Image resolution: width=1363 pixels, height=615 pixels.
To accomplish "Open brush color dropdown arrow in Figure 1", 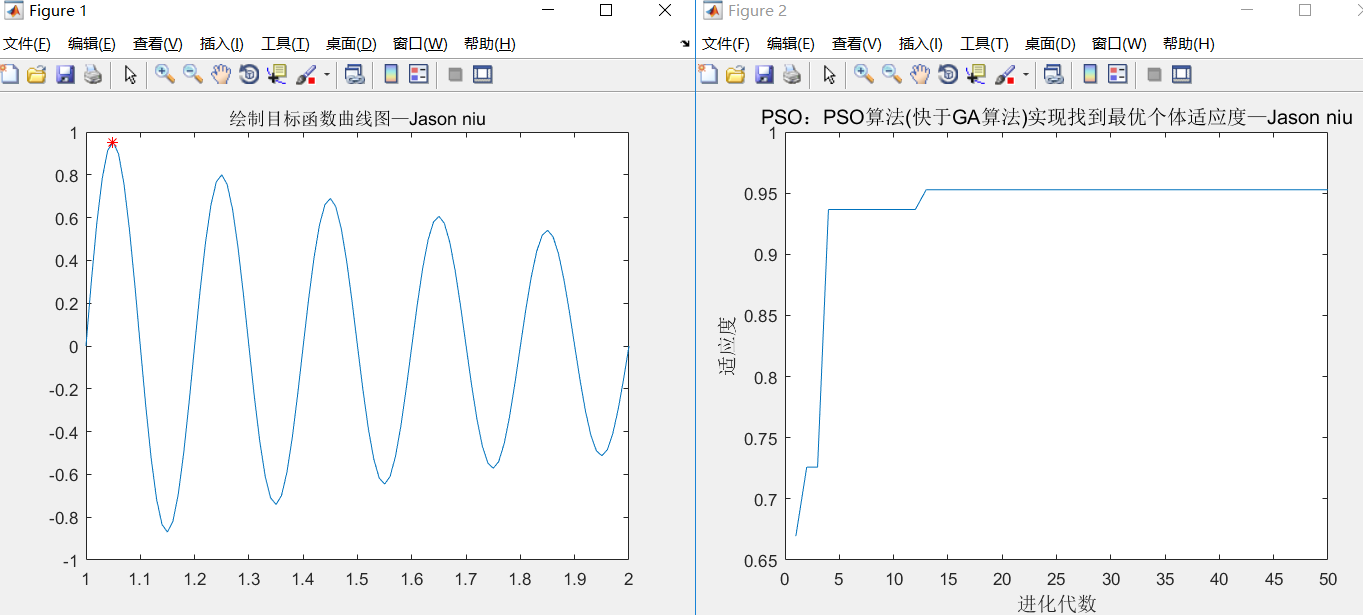I will tap(326, 75).
